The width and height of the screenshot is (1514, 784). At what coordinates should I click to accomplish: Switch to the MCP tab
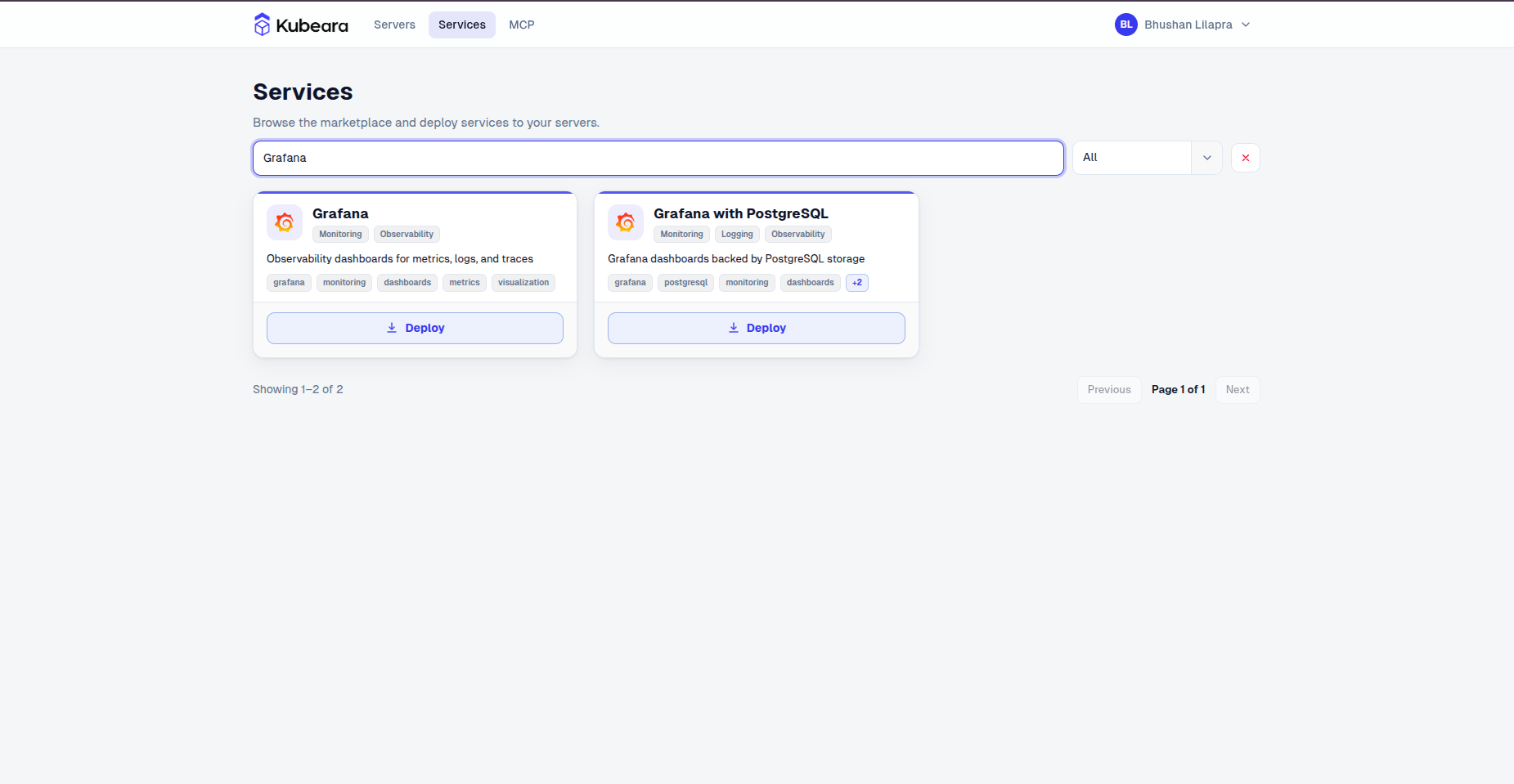point(522,25)
